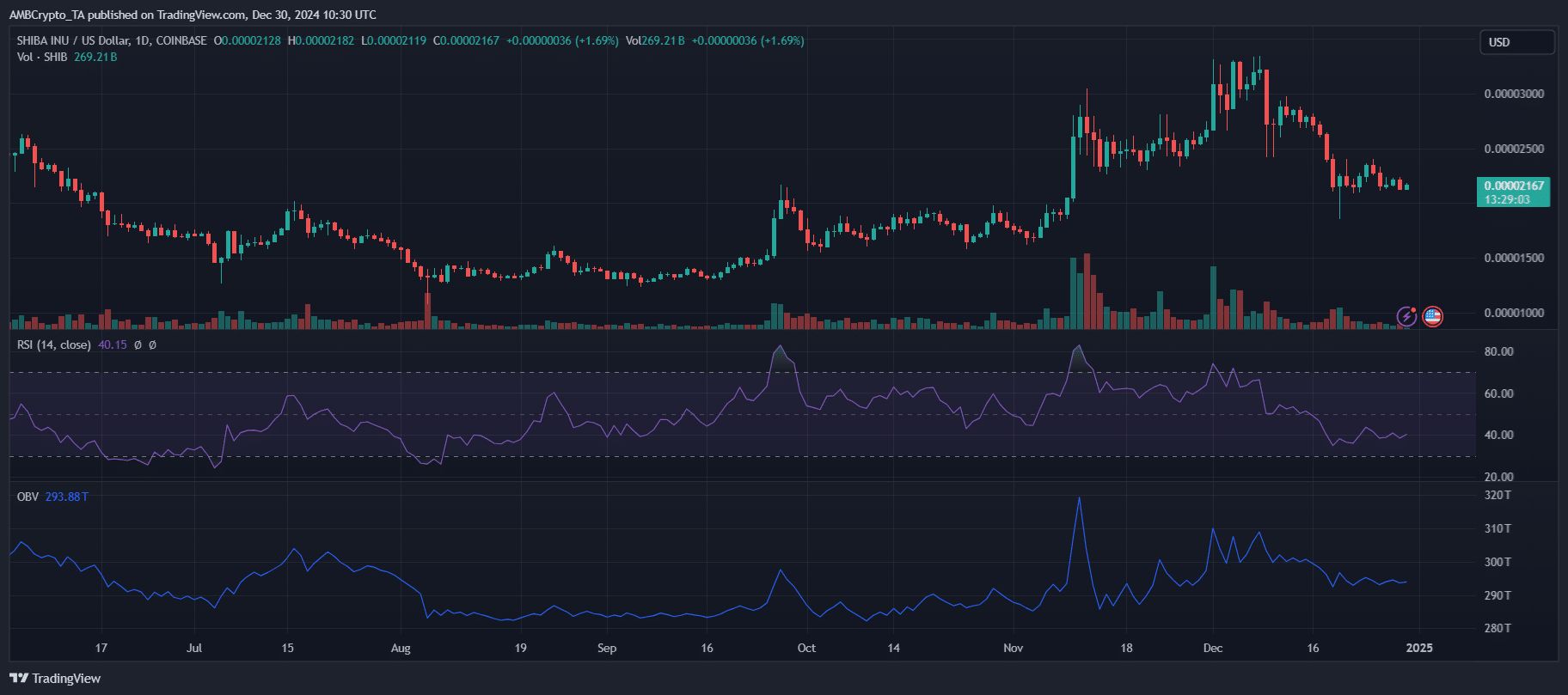Click the 0.00001000 price scale label
1568x695 pixels.
point(1514,313)
